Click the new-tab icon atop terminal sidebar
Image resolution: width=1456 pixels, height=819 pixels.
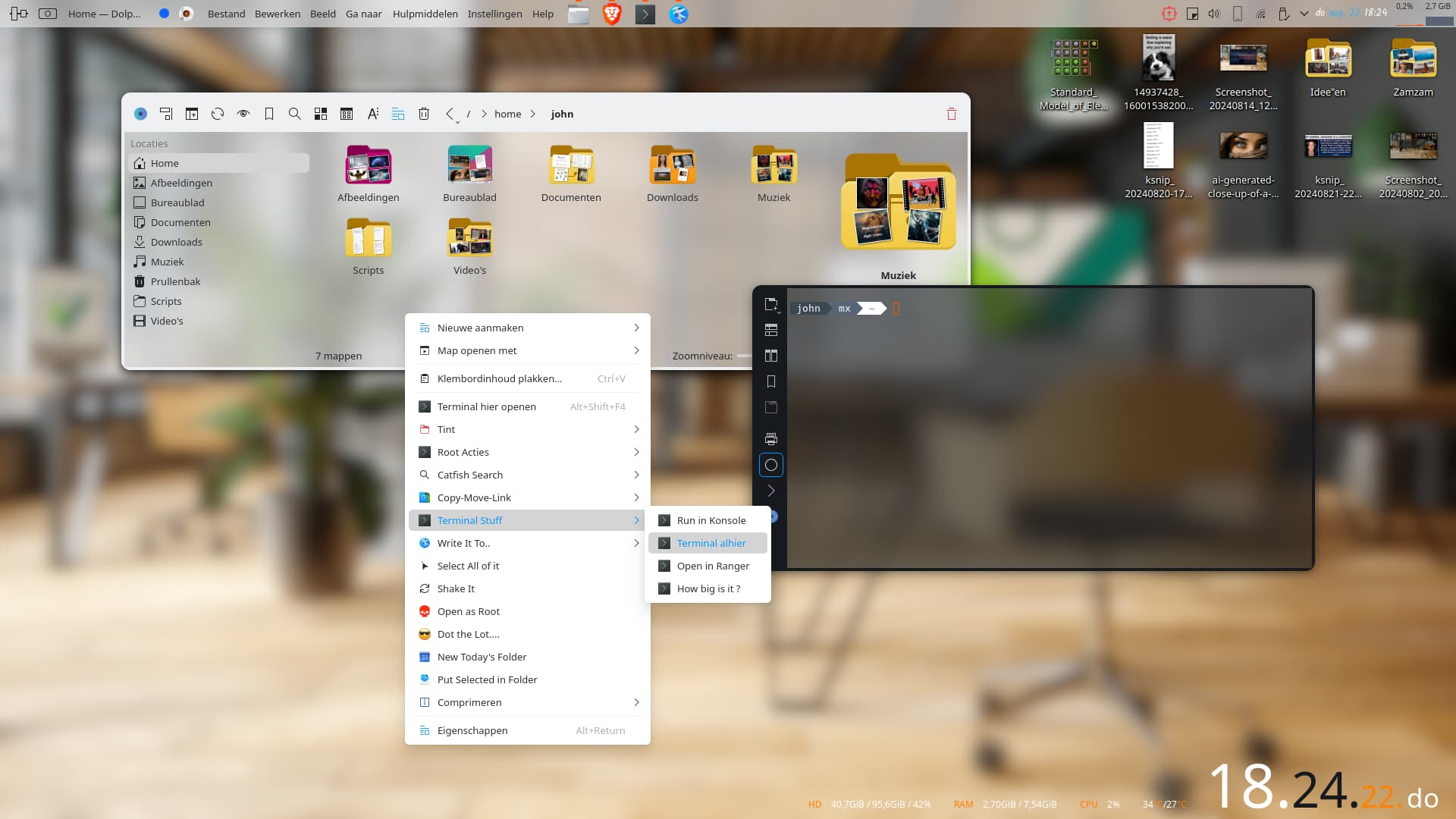[x=771, y=304]
